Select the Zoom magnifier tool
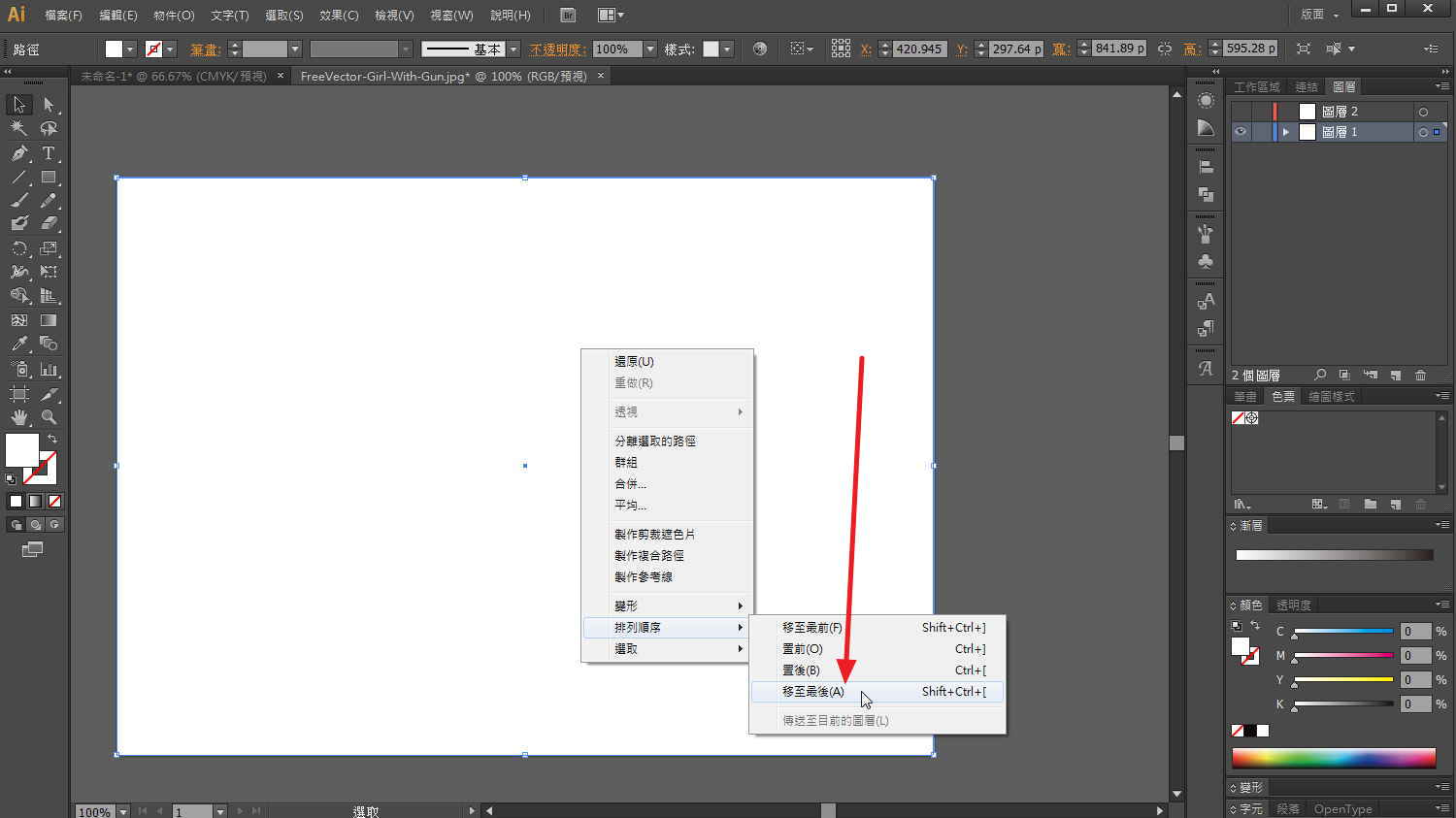Image resolution: width=1456 pixels, height=818 pixels. (49, 417)
